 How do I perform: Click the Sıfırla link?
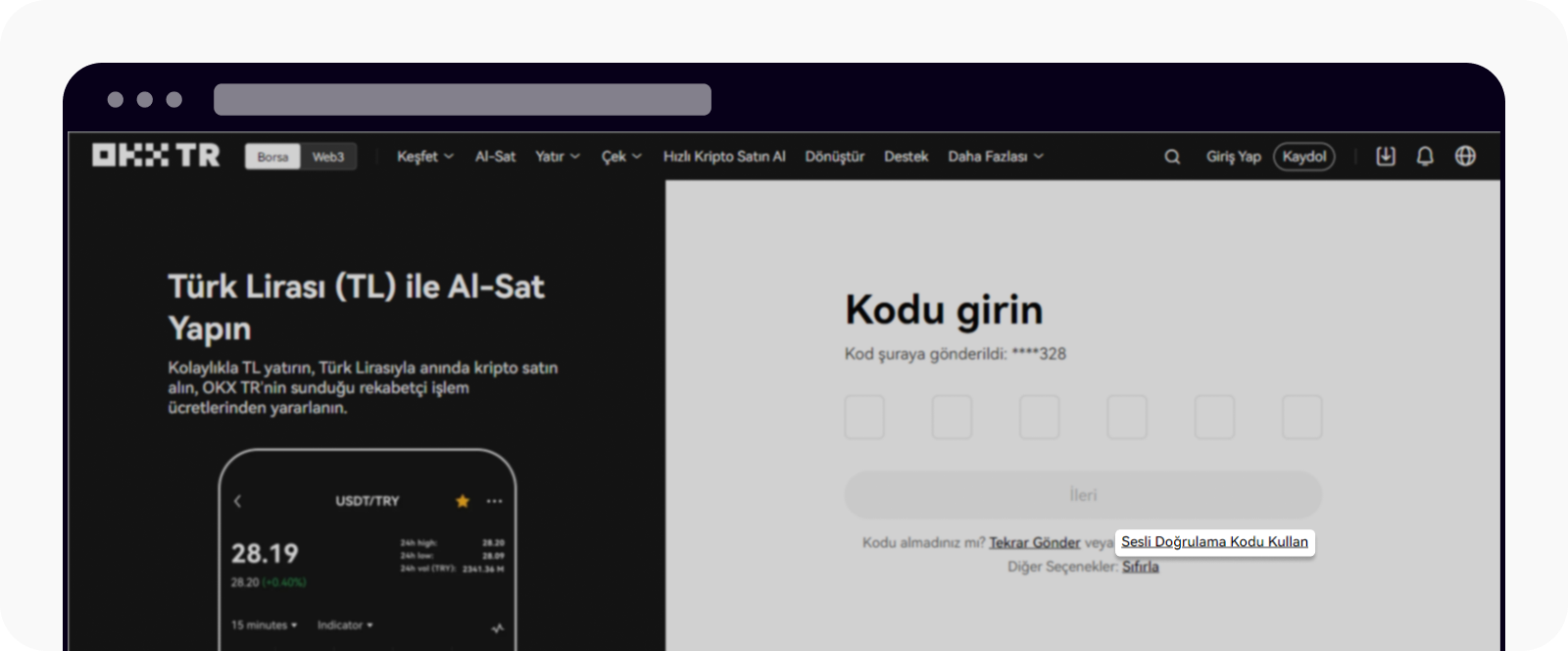[x=1141, y=567]
